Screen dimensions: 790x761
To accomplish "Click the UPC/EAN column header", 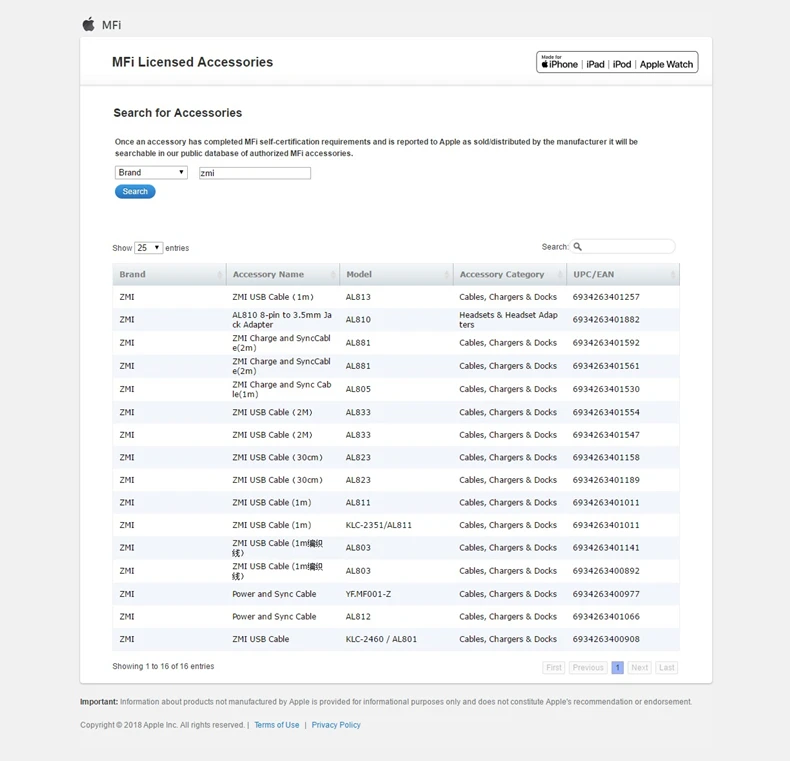I will tap(623, 274).
